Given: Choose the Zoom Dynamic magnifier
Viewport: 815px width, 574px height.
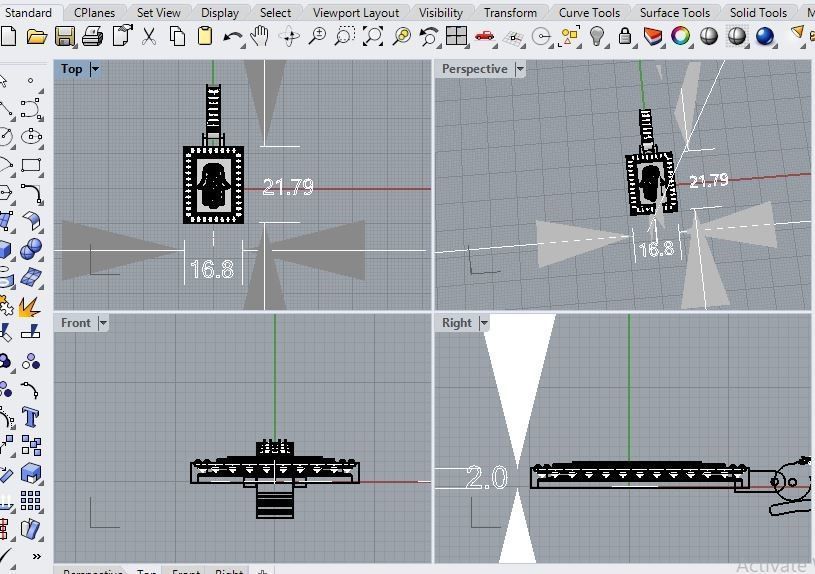Looking at the screenshot, I should [317, 36].
